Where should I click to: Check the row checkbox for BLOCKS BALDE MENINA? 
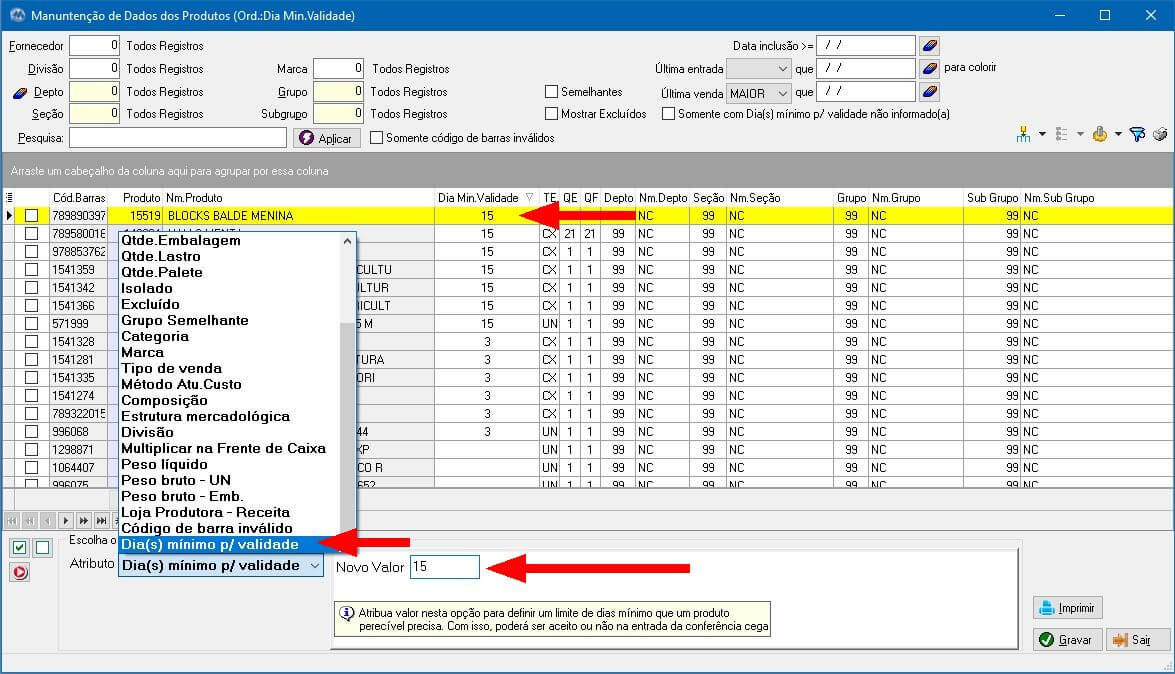pos(31,216)
